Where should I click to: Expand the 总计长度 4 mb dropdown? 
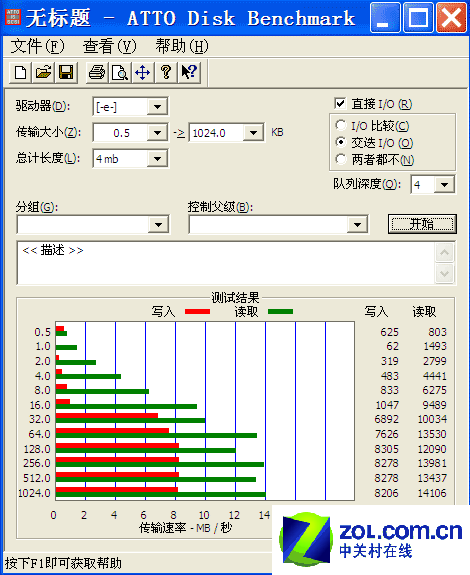pyautogui.click(x=158, y=159)
